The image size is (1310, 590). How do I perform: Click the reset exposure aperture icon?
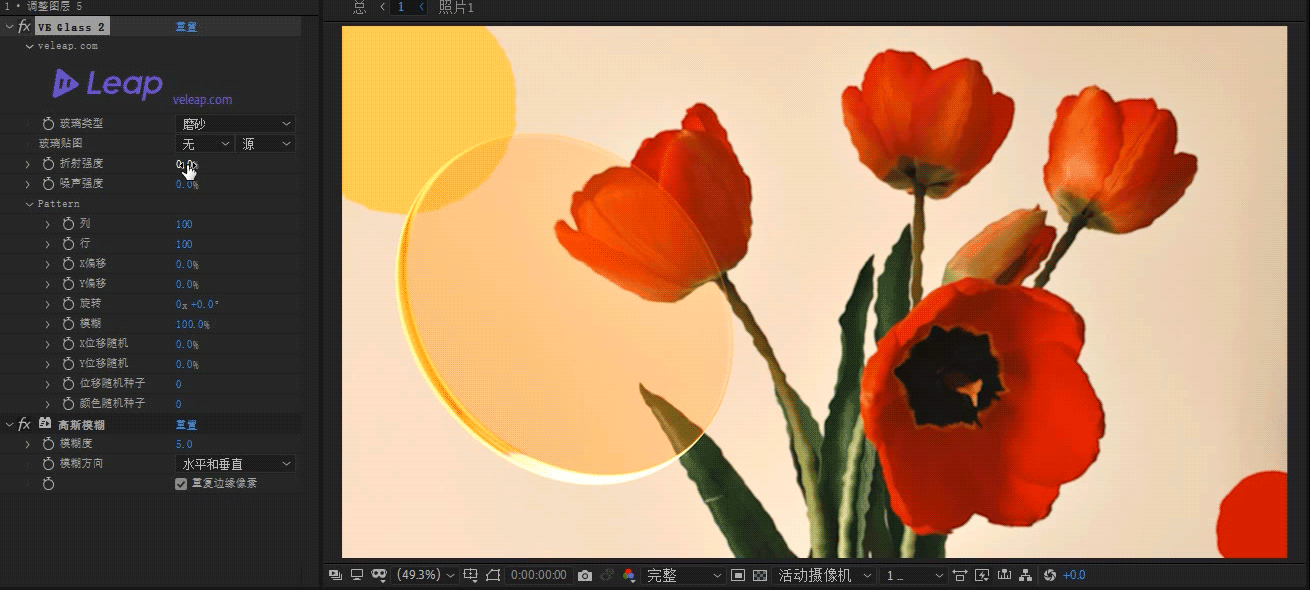click(x=1049, y=575)
